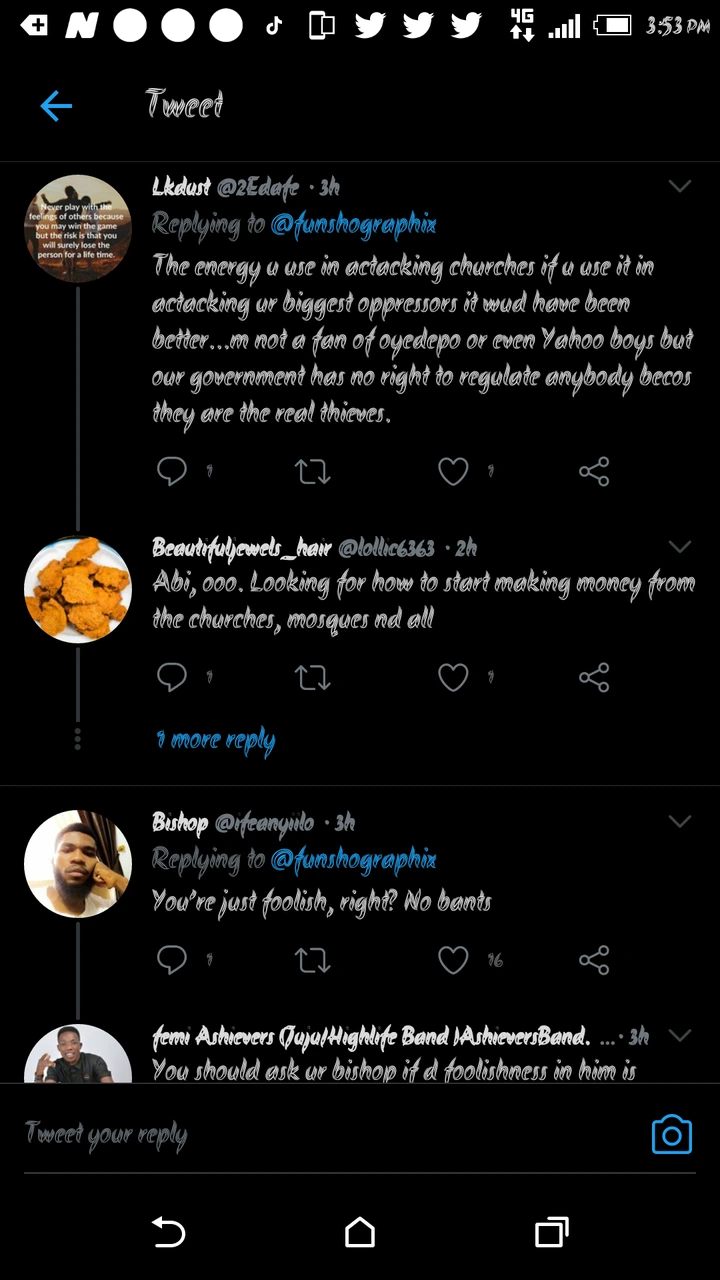Like Beautifuljewels_hair's reply with the heart
The width and height of the screenshot is (720, 1280).
point(453,678)
